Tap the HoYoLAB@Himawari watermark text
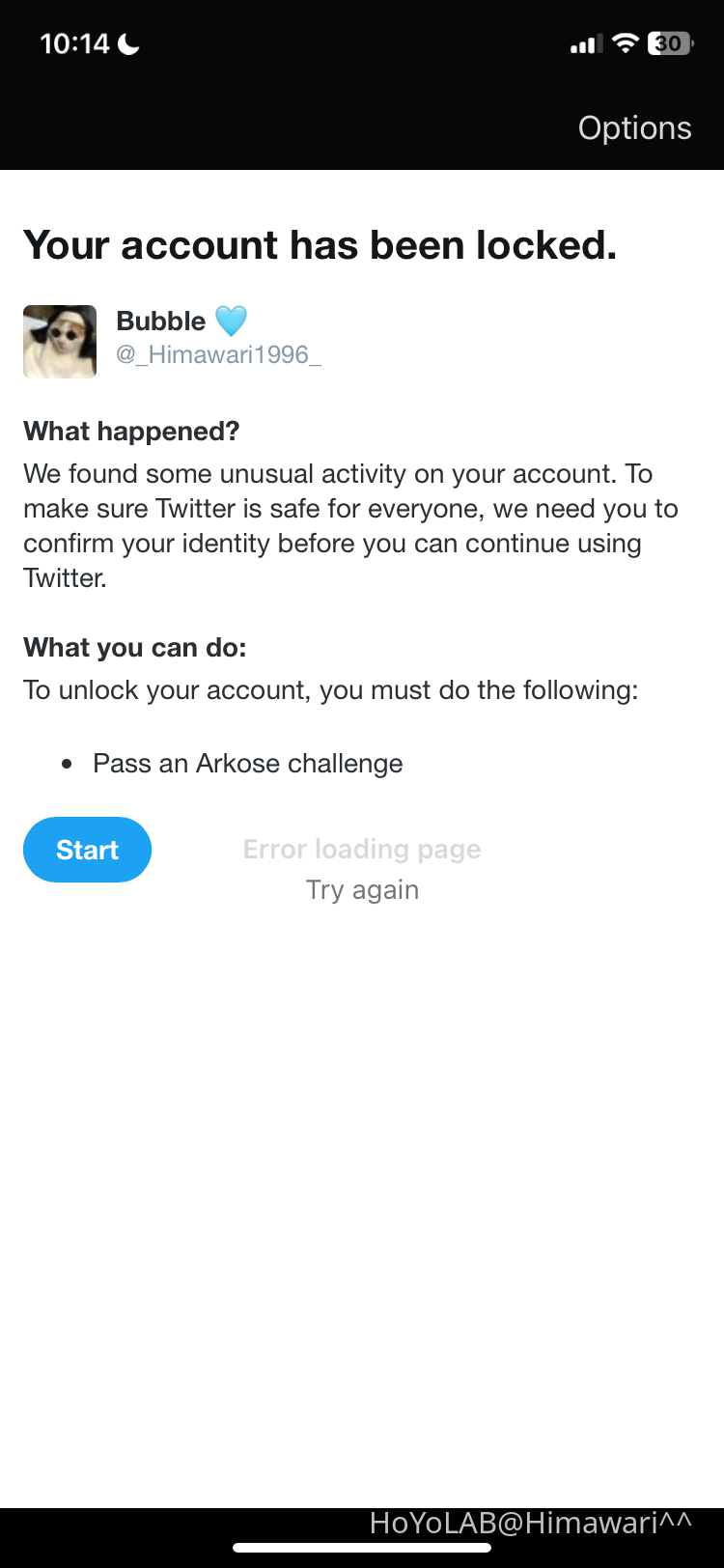 530,1523
